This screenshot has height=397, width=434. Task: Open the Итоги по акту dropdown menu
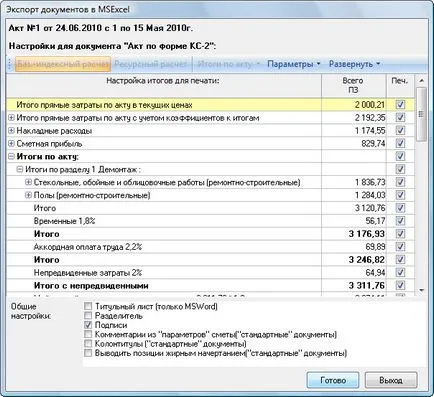[x=229, y=64]
